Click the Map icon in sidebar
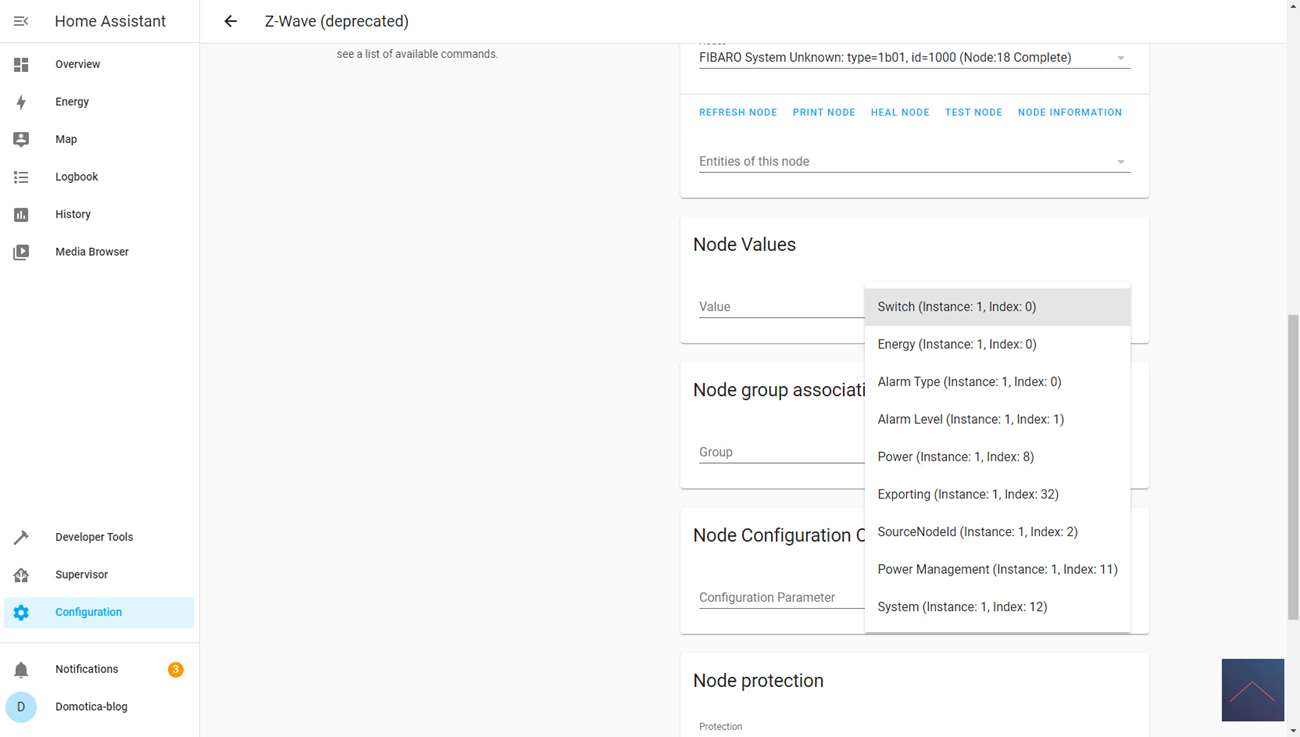 21,140
